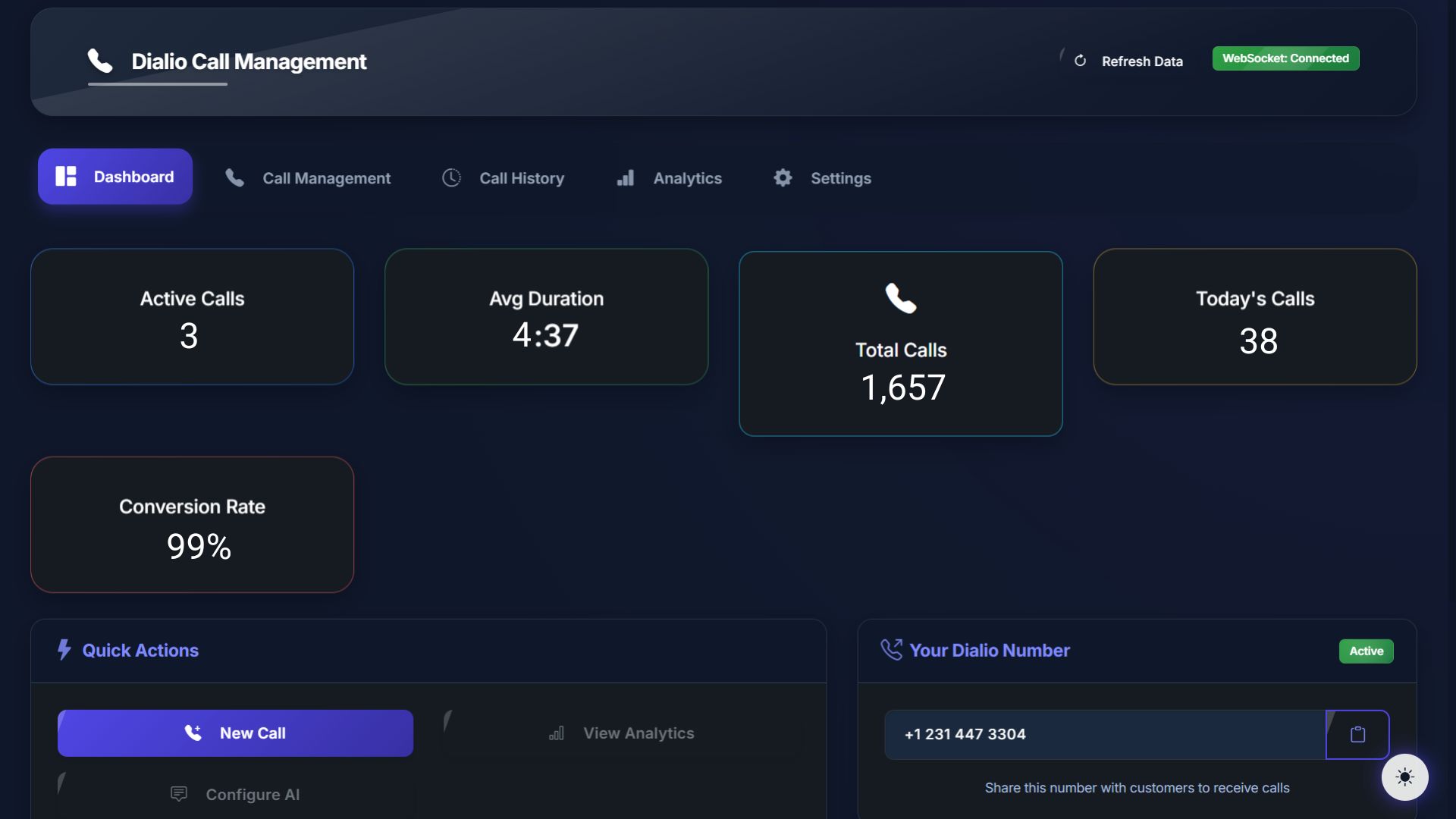Screen dimensions: 1456x819
Task: Select the ringing phone icon by Your Dialio Number
Action: pyautogui.click(x=892, y=650)
